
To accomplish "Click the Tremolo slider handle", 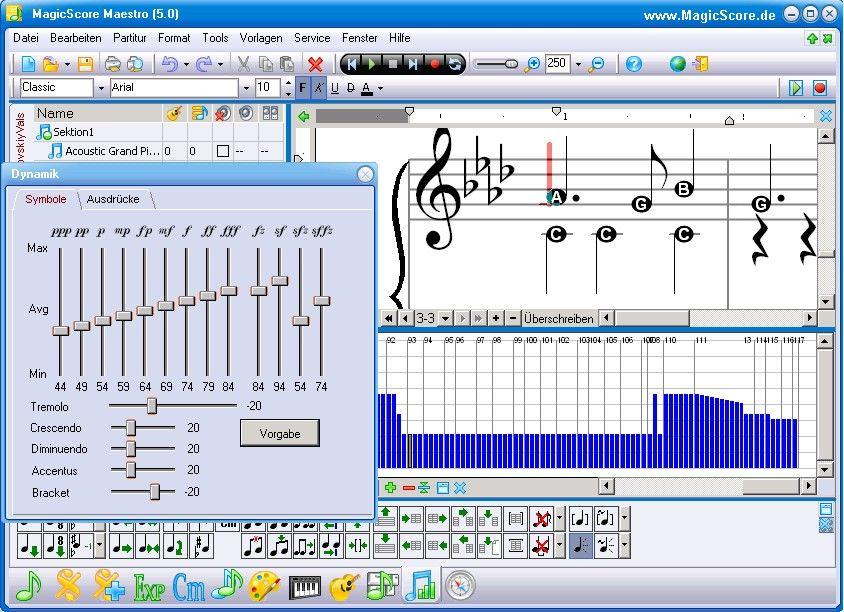I will [152, 405].
